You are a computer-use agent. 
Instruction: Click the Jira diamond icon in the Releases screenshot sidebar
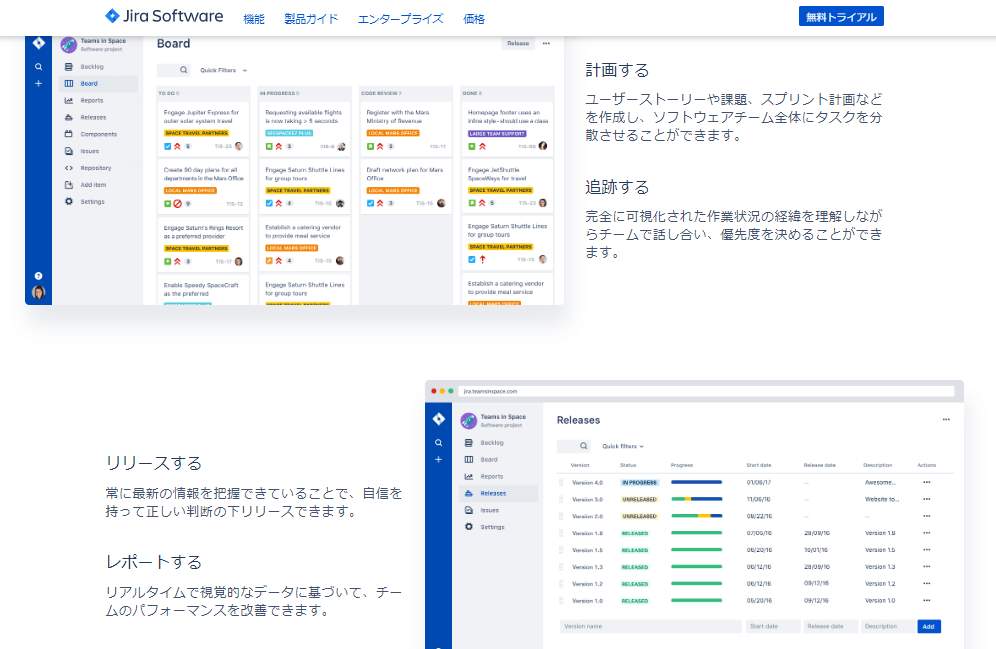438,418
